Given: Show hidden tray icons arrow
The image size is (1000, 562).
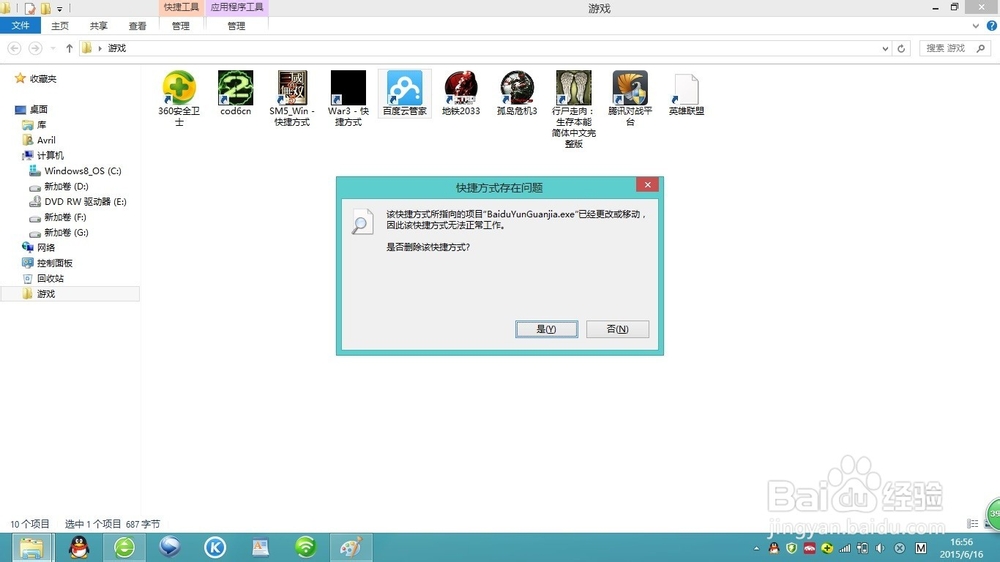Looking at the screenshot, I should pyautogui.click(x=756, y=548).
